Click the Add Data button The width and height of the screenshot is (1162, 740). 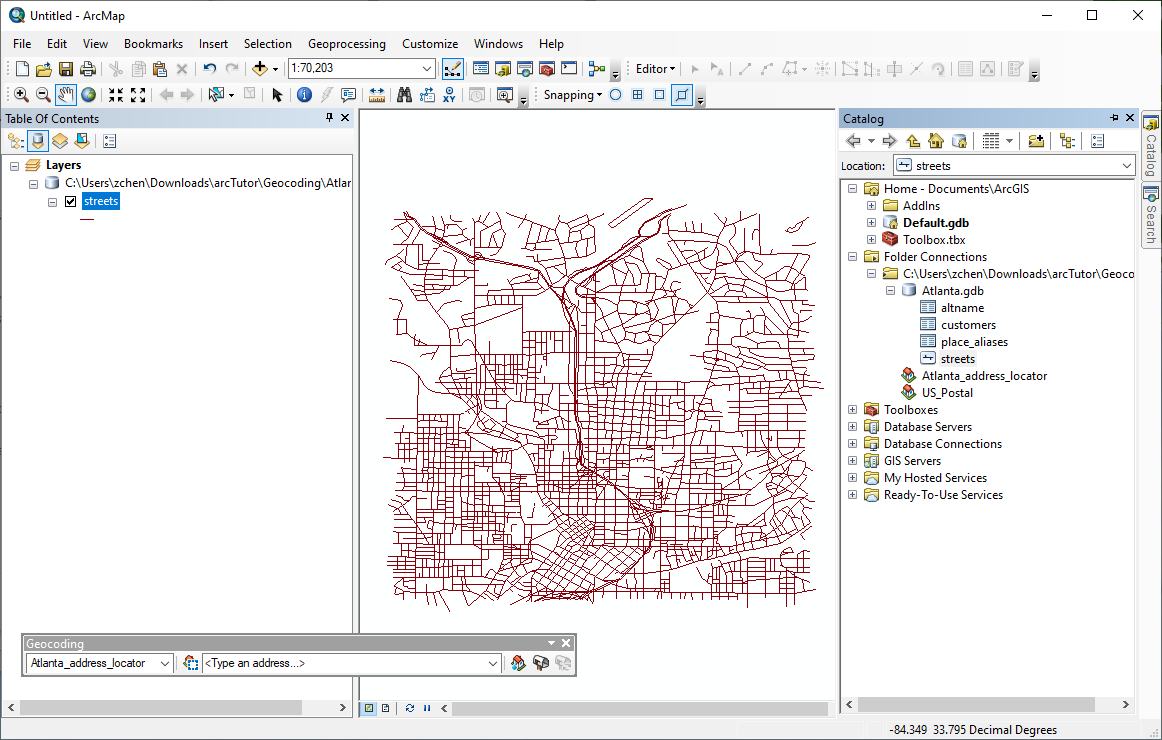click(259, 69)
